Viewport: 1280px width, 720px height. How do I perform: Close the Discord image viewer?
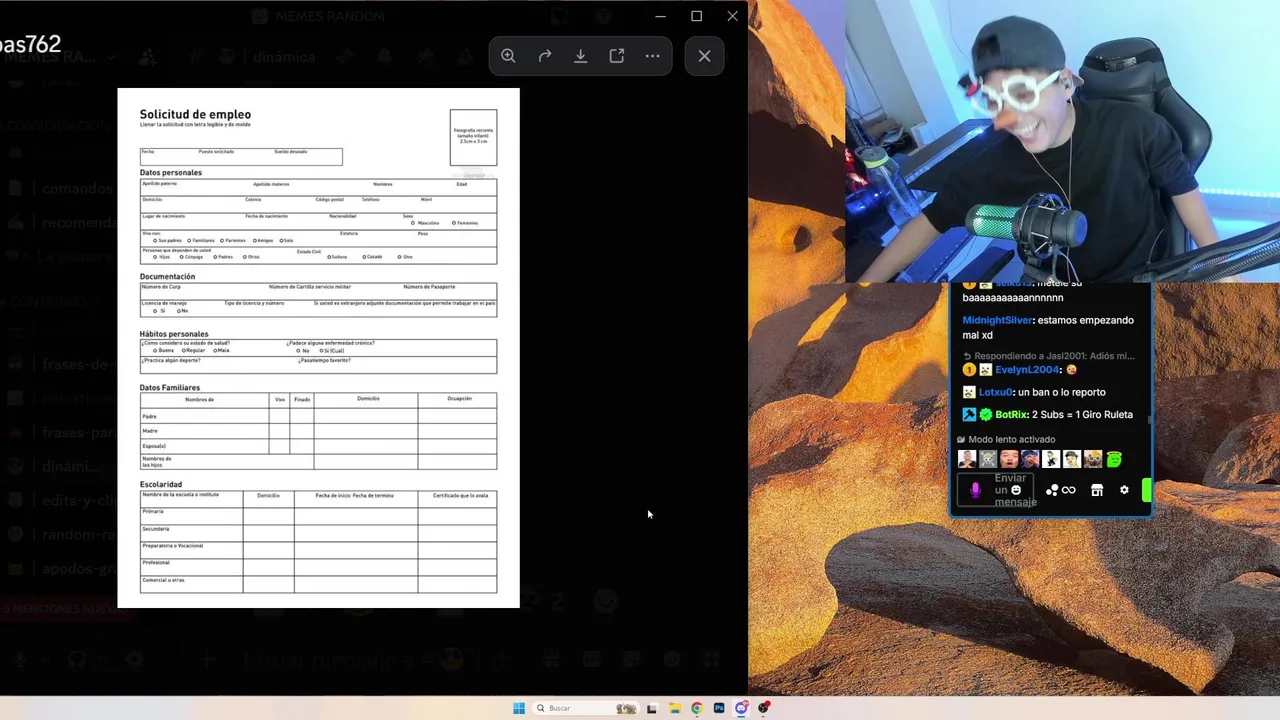pyautogui.click(x=704, y=56)
